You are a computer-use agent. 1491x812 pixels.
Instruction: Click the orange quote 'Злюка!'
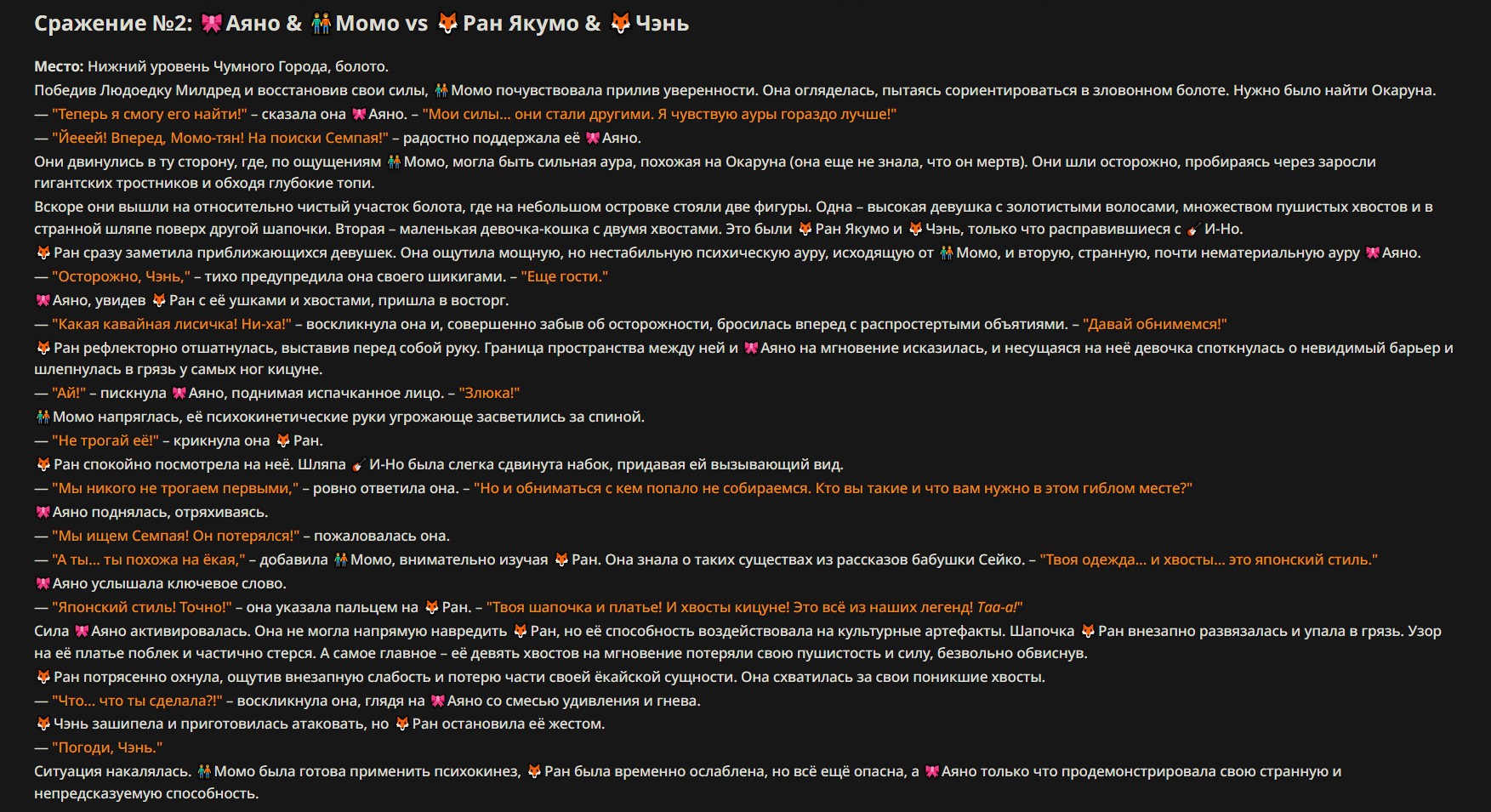coord(489,393)
